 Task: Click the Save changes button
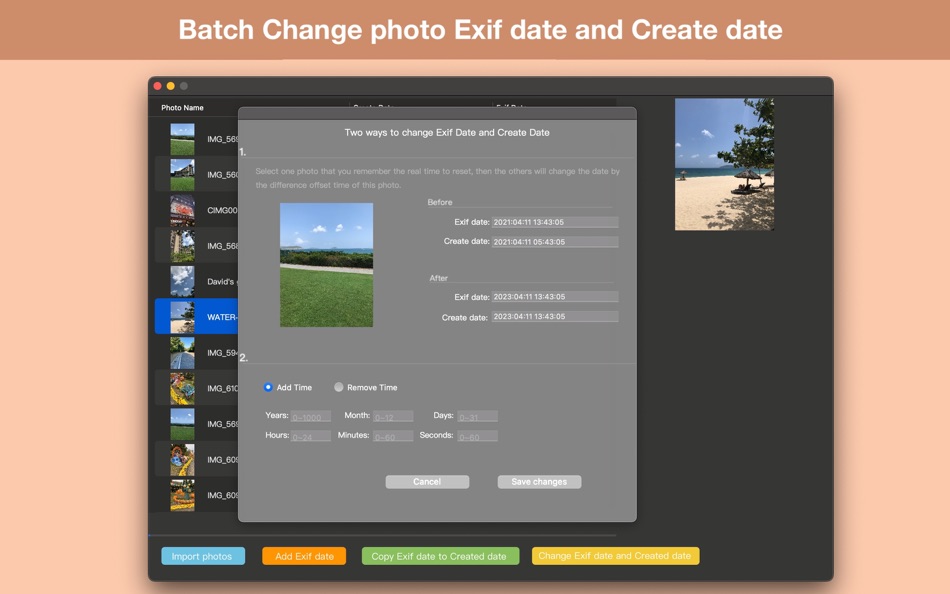click(539, 481)
